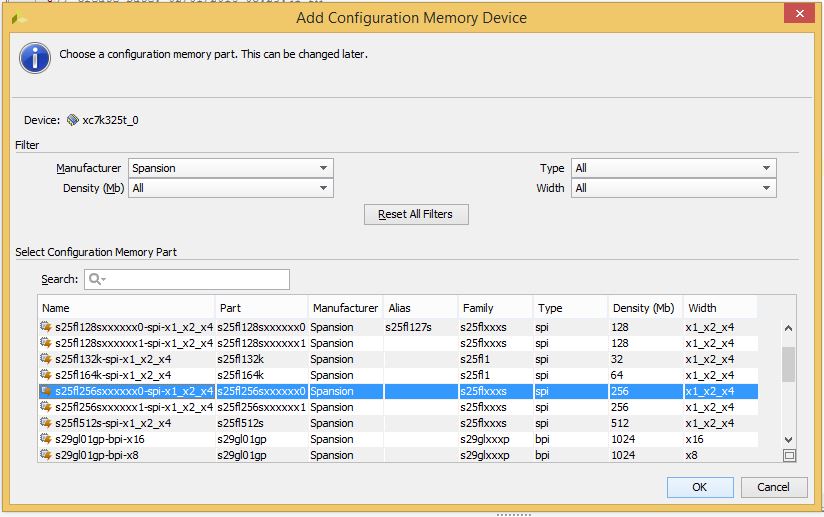Click the xc7k325t_0 device chip icon
The width and height of the screenshot is (824, 517).
pyautogui.click(x=73, y=120)
